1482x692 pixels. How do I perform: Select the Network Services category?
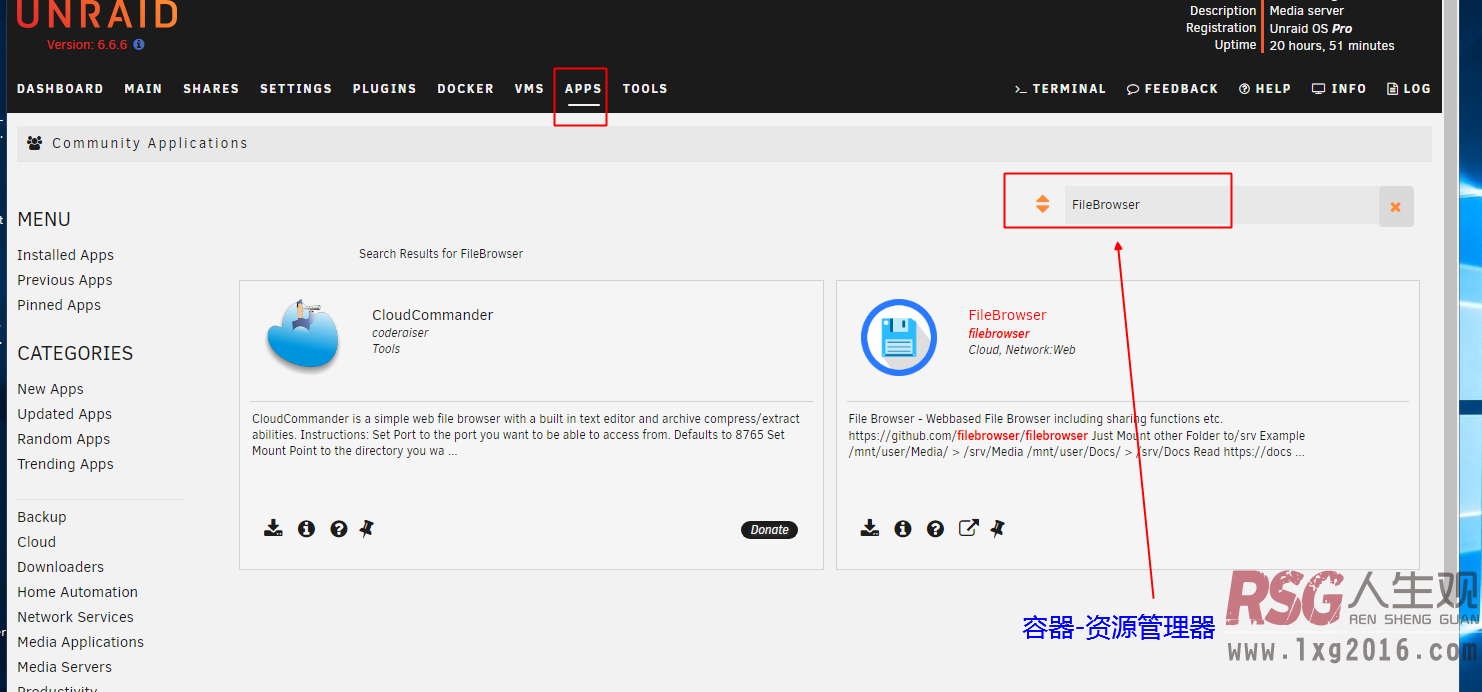75,617
